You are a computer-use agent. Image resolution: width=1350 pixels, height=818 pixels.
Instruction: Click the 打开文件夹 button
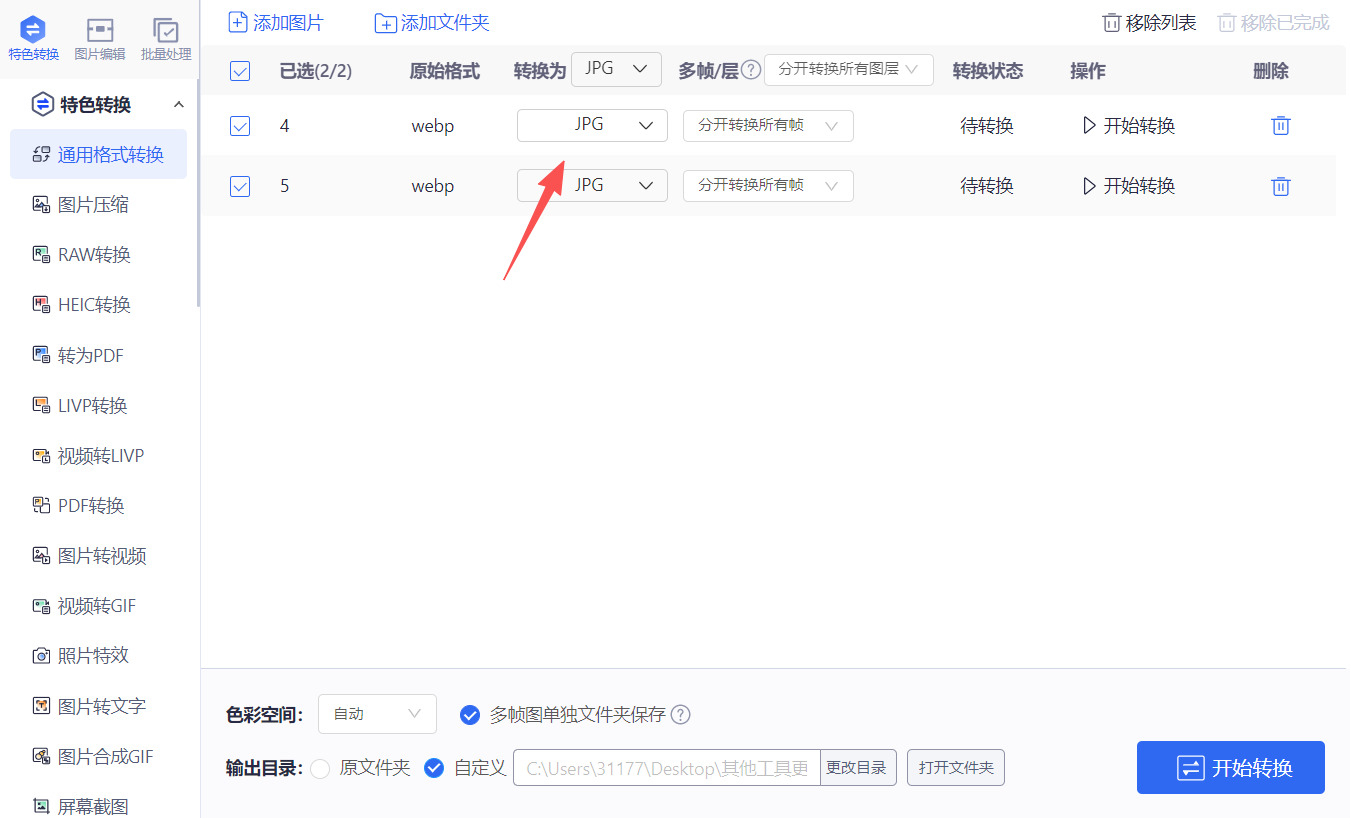(956, 768)
